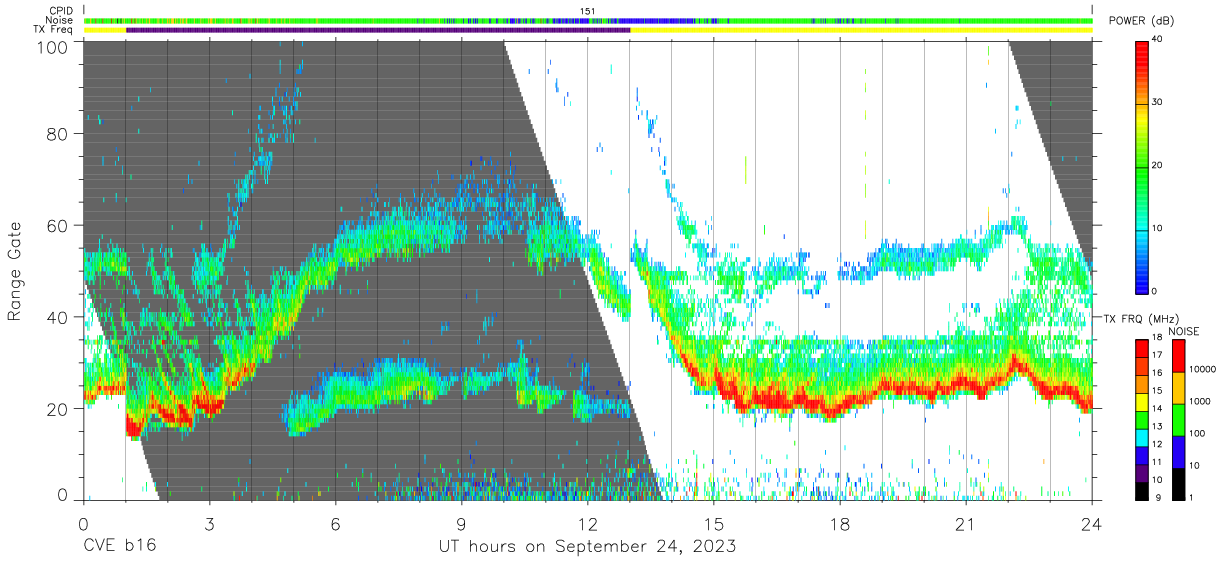Click the blue swatch in NOISE legend
The width and height of the screenshot is (1228, 567).
[1177, 451]
